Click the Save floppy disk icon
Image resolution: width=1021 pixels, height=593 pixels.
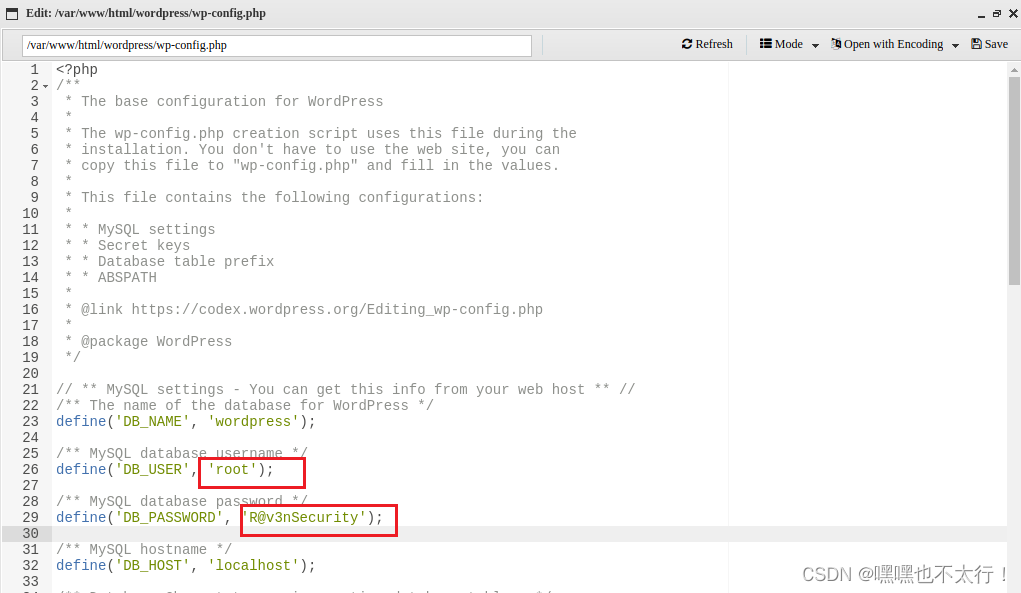point(976,44)
